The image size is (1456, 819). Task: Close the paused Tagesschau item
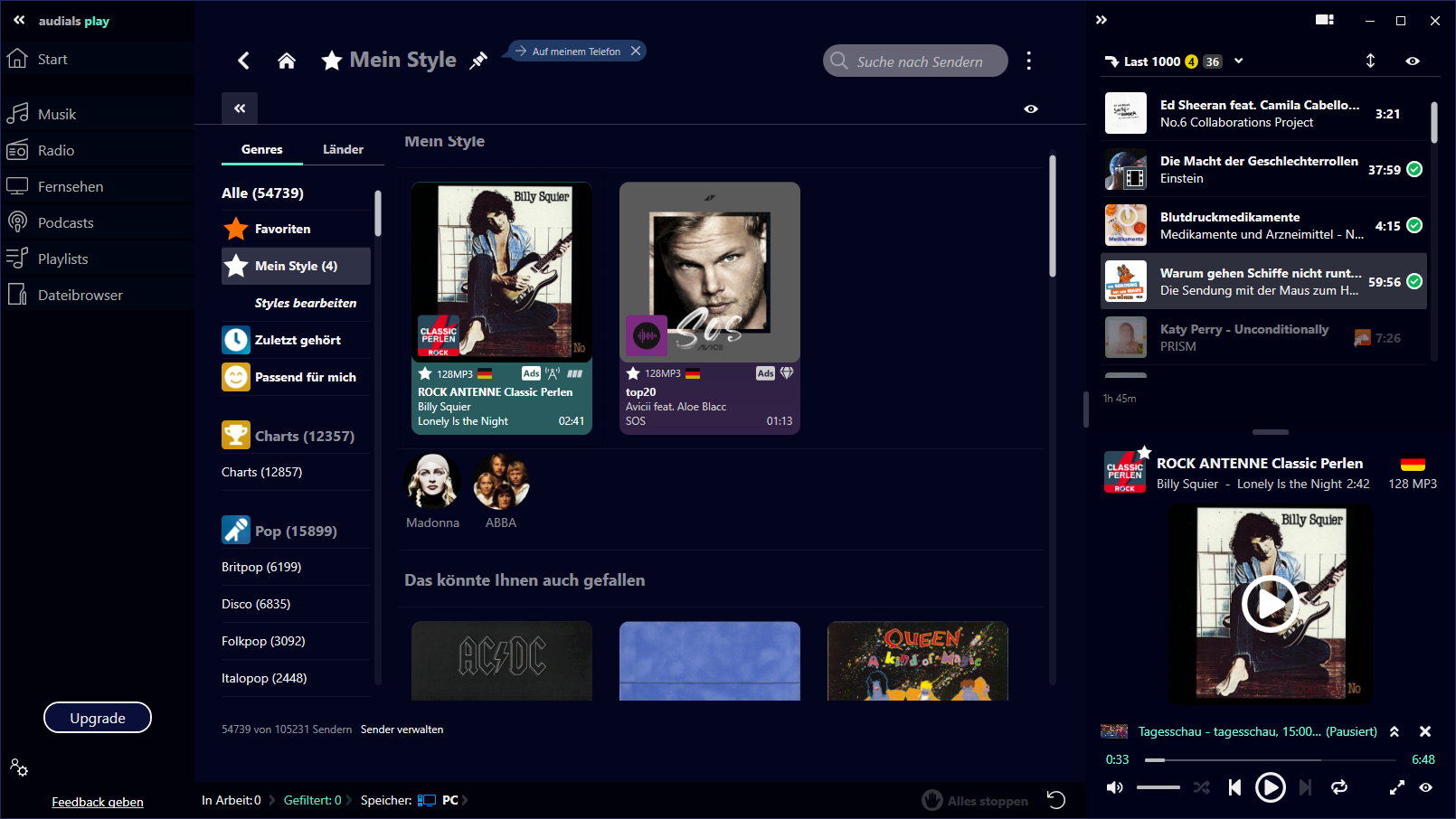(1425, 731)
